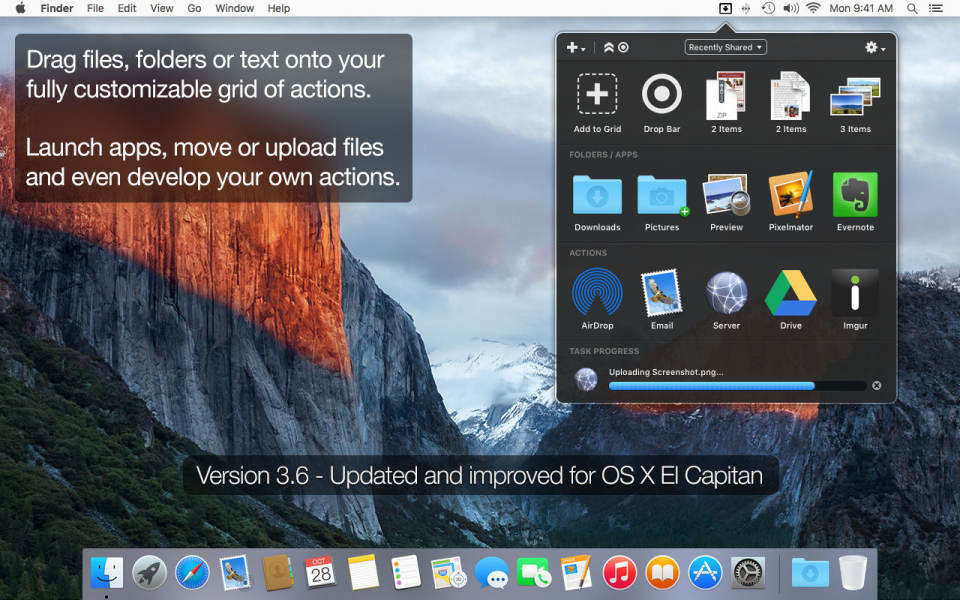Image resolution: width=960 pixels, height=600 pixels.
Task: Open Pages from the Dock
Action: pyautogui.click(x=576, y=572)
